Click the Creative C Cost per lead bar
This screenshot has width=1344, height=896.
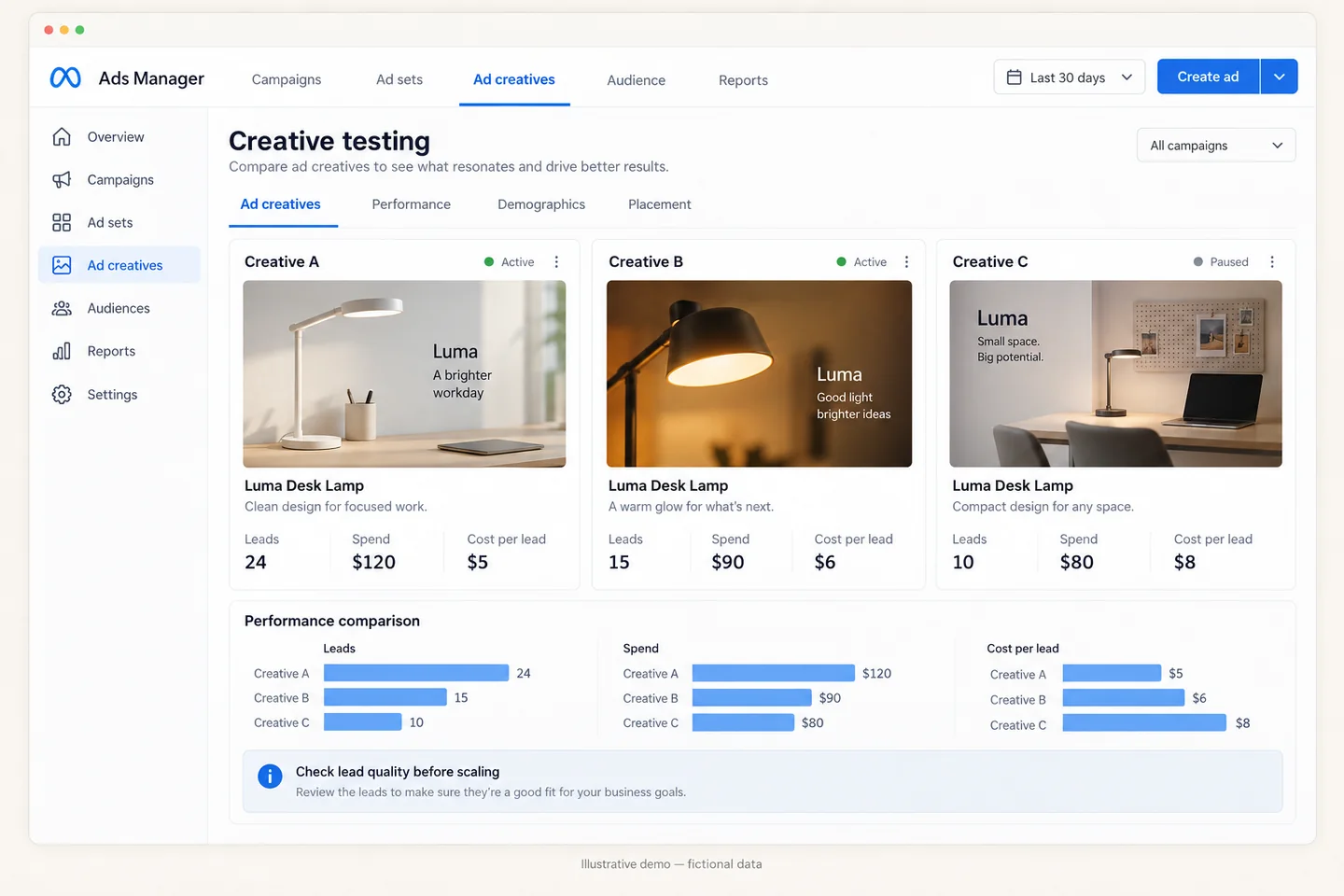coord(1144,722)
